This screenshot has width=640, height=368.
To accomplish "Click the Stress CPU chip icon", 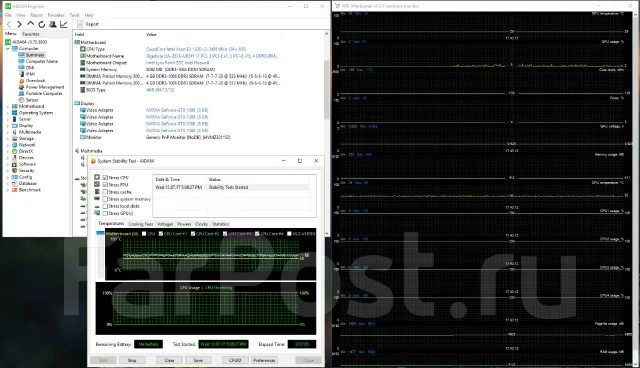I will (97, 177).
